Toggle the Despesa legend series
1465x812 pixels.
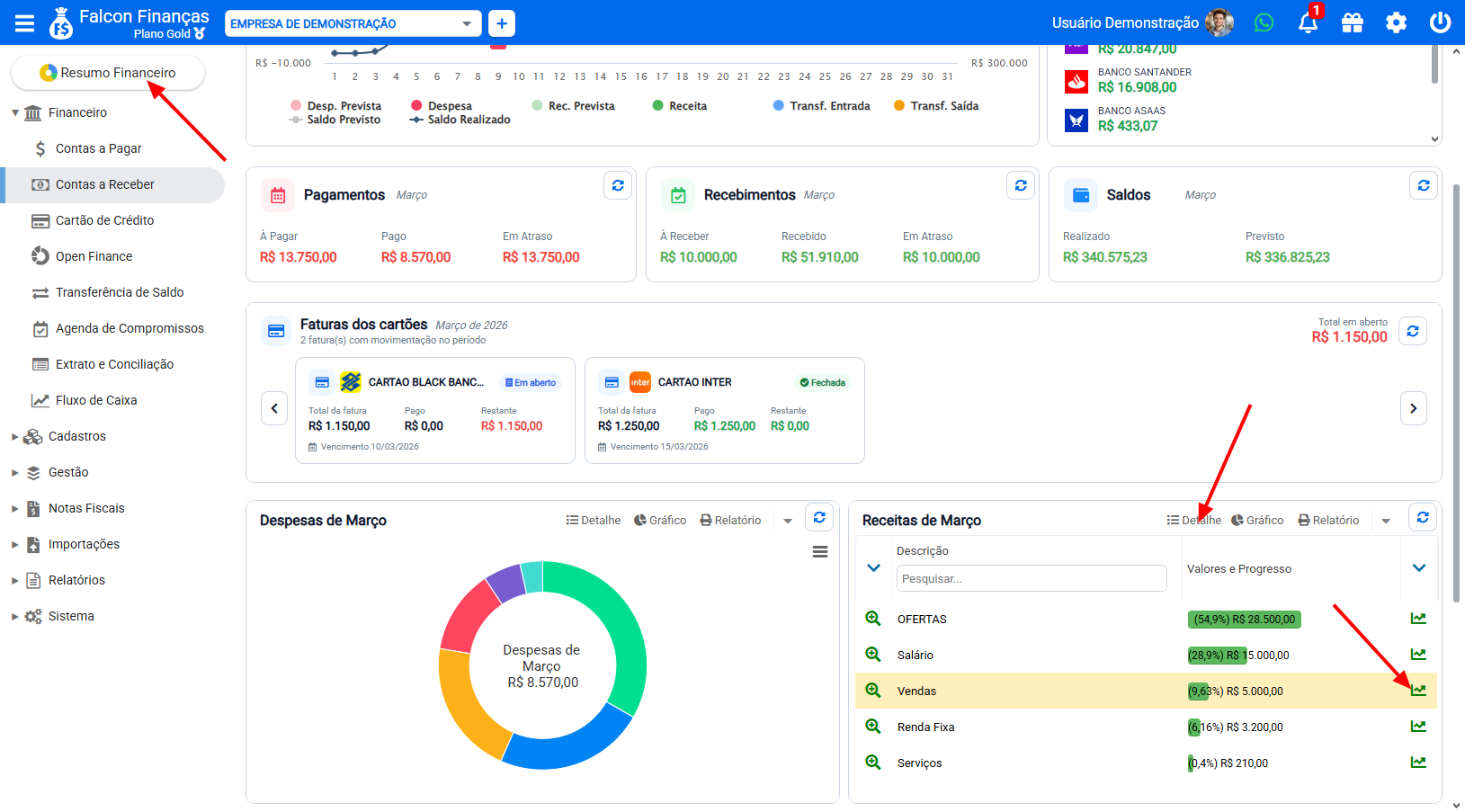pyautogui.click(x=442, y=106)
